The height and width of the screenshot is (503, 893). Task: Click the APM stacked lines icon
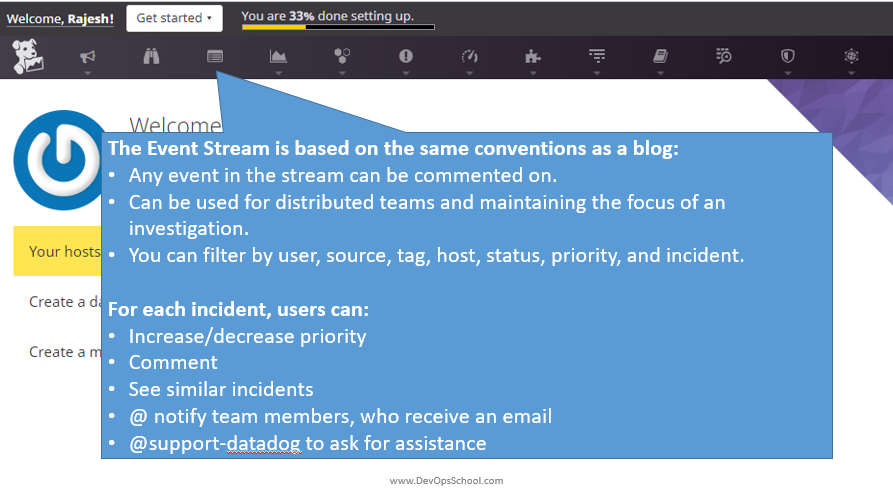597,57
